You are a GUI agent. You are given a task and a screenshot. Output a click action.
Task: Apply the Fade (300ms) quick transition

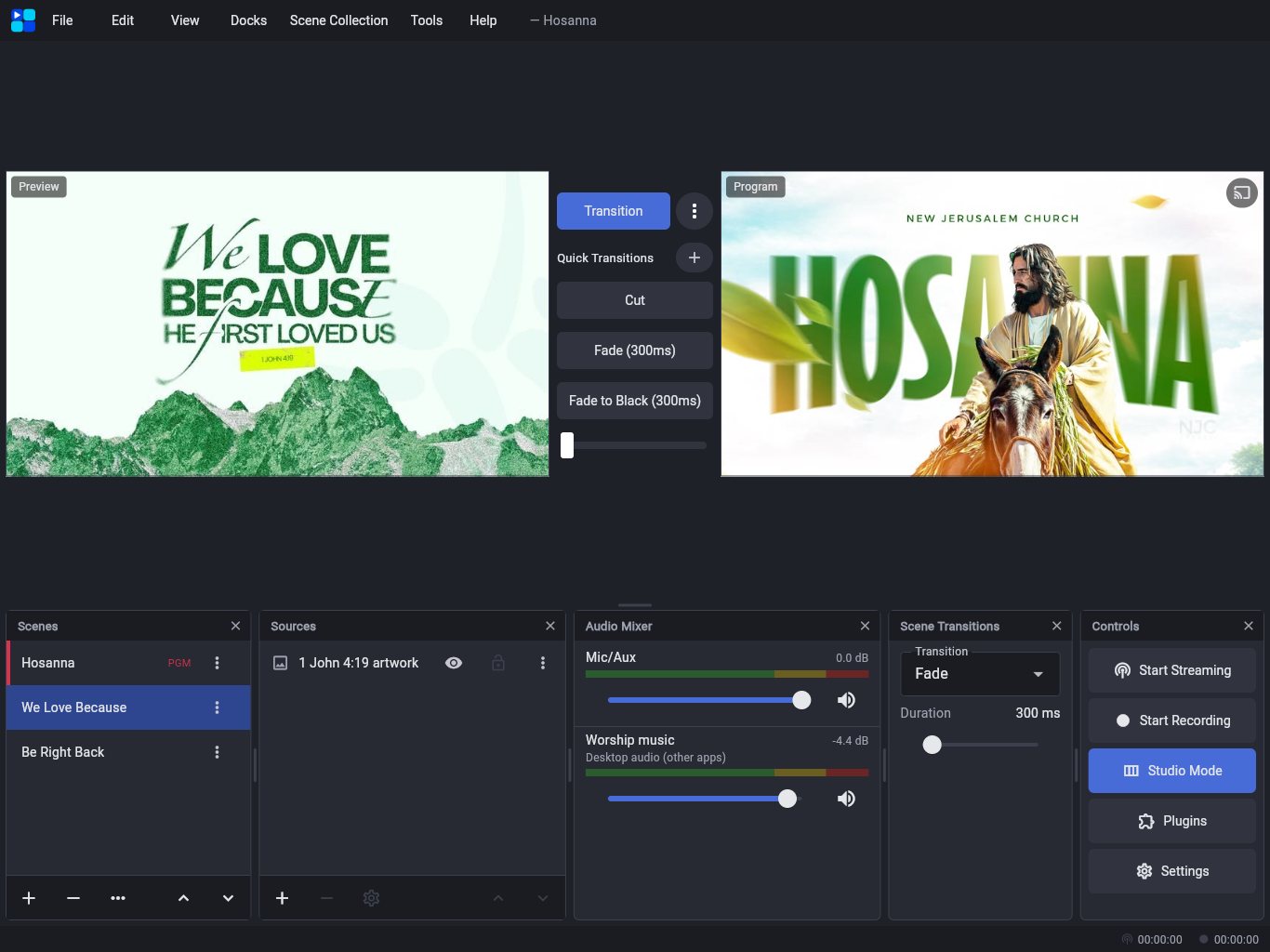635,350
